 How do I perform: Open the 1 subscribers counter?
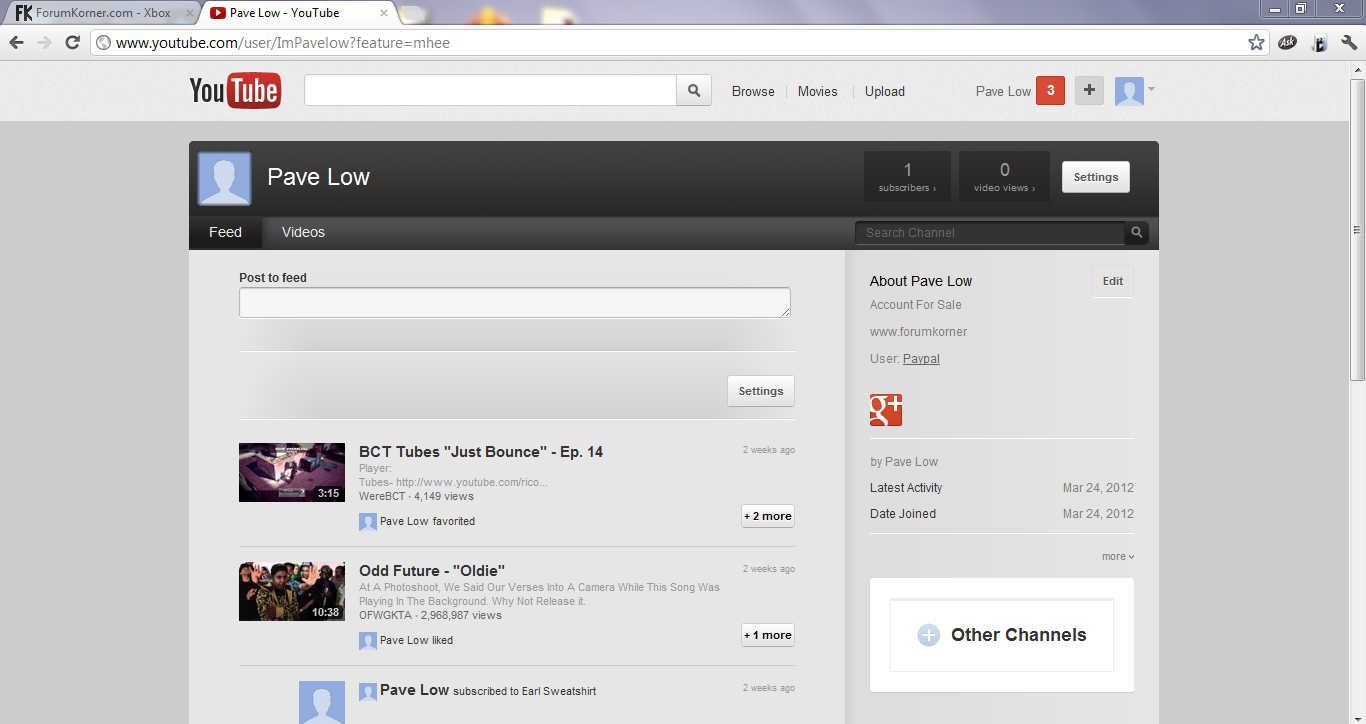tap(907, 177)
